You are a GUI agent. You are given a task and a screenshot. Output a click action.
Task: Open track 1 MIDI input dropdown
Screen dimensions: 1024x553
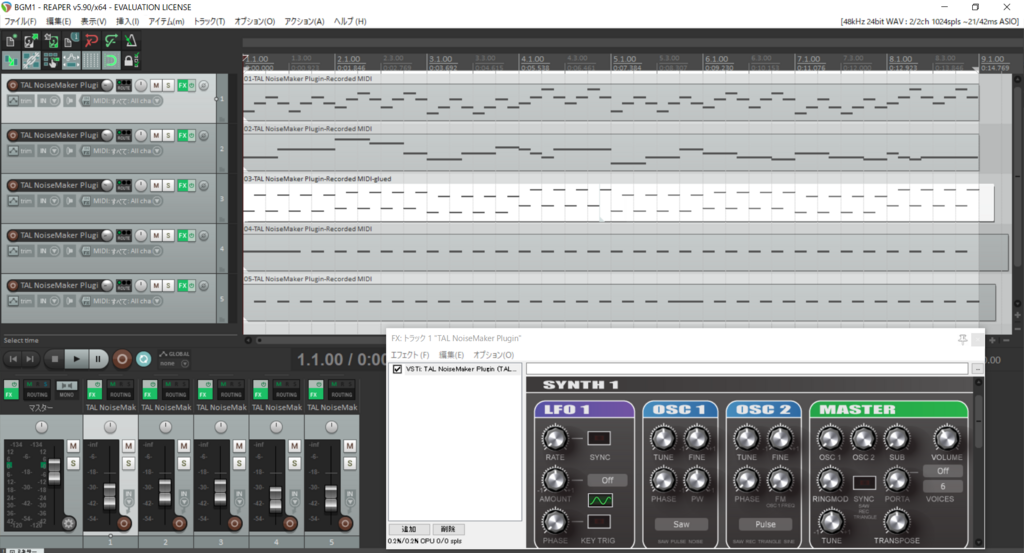point(157,101)
